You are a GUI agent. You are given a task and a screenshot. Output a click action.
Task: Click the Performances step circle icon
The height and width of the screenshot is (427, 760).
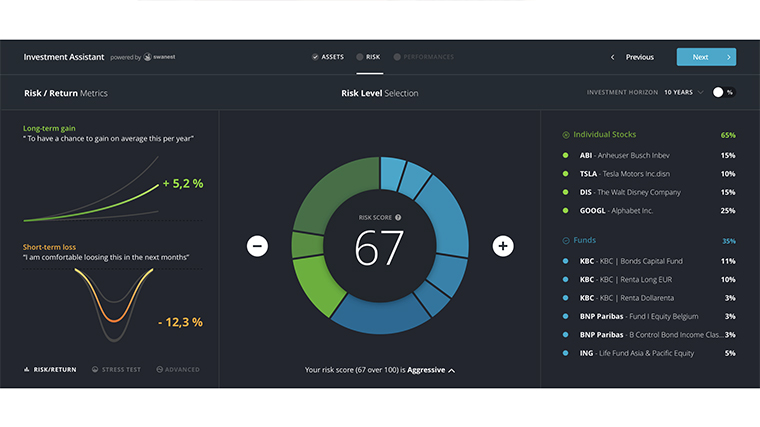(x=397, y=57)
